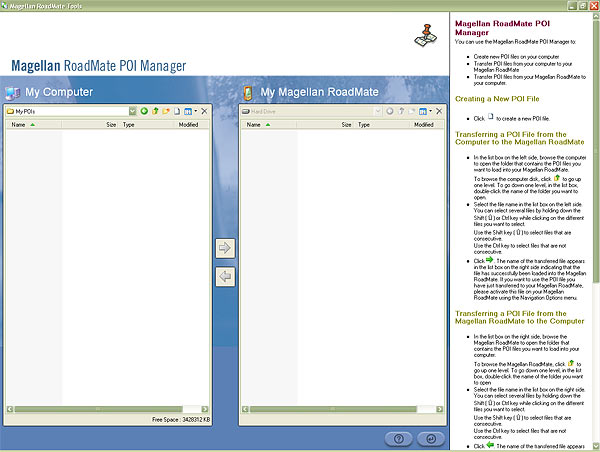
Task: Open the Hard Drive location dropdown
Action: (x=378, y=111)
